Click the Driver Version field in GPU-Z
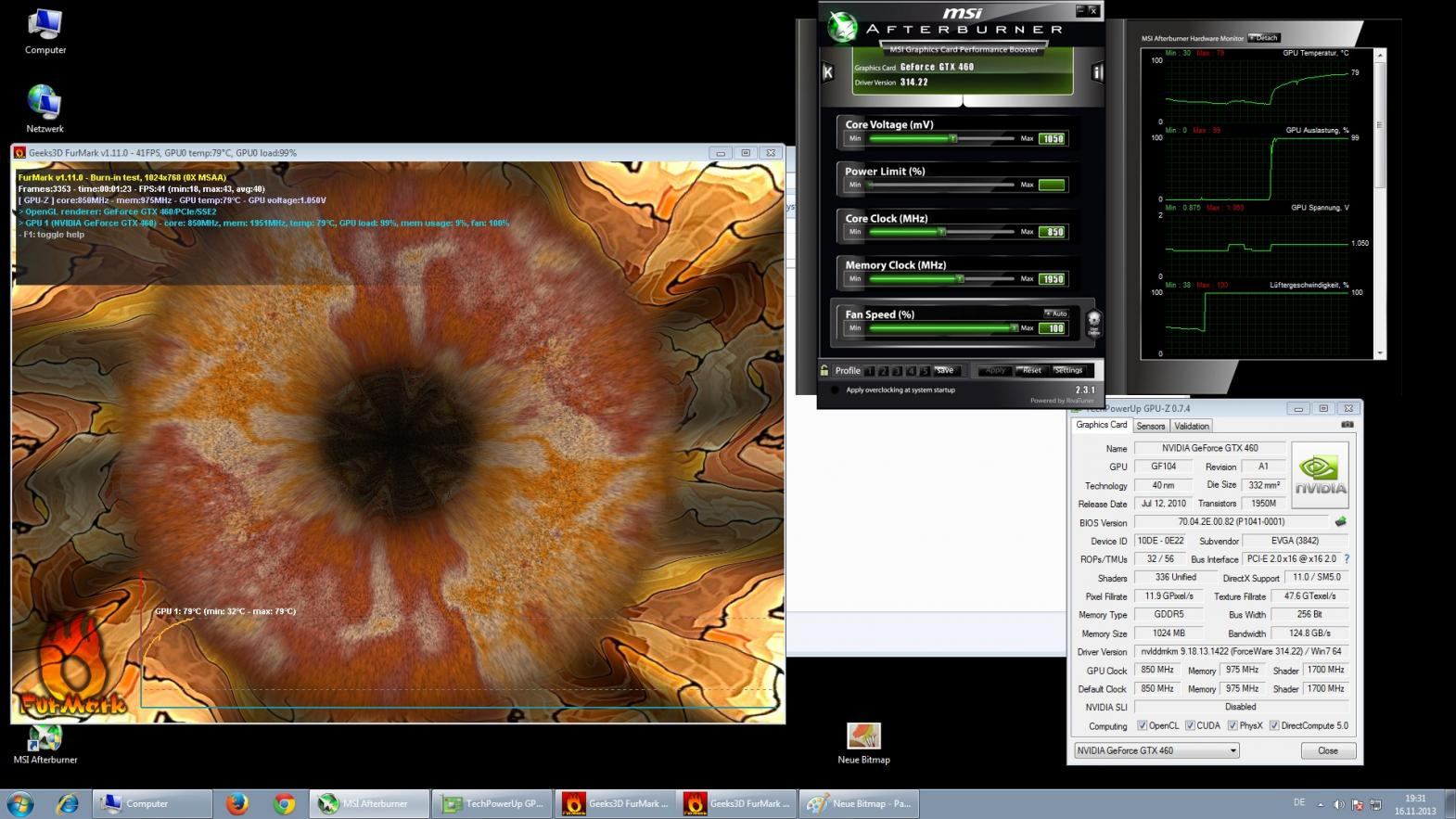The width and height of the screenshot is (1456, 819). coord(1241,651)
